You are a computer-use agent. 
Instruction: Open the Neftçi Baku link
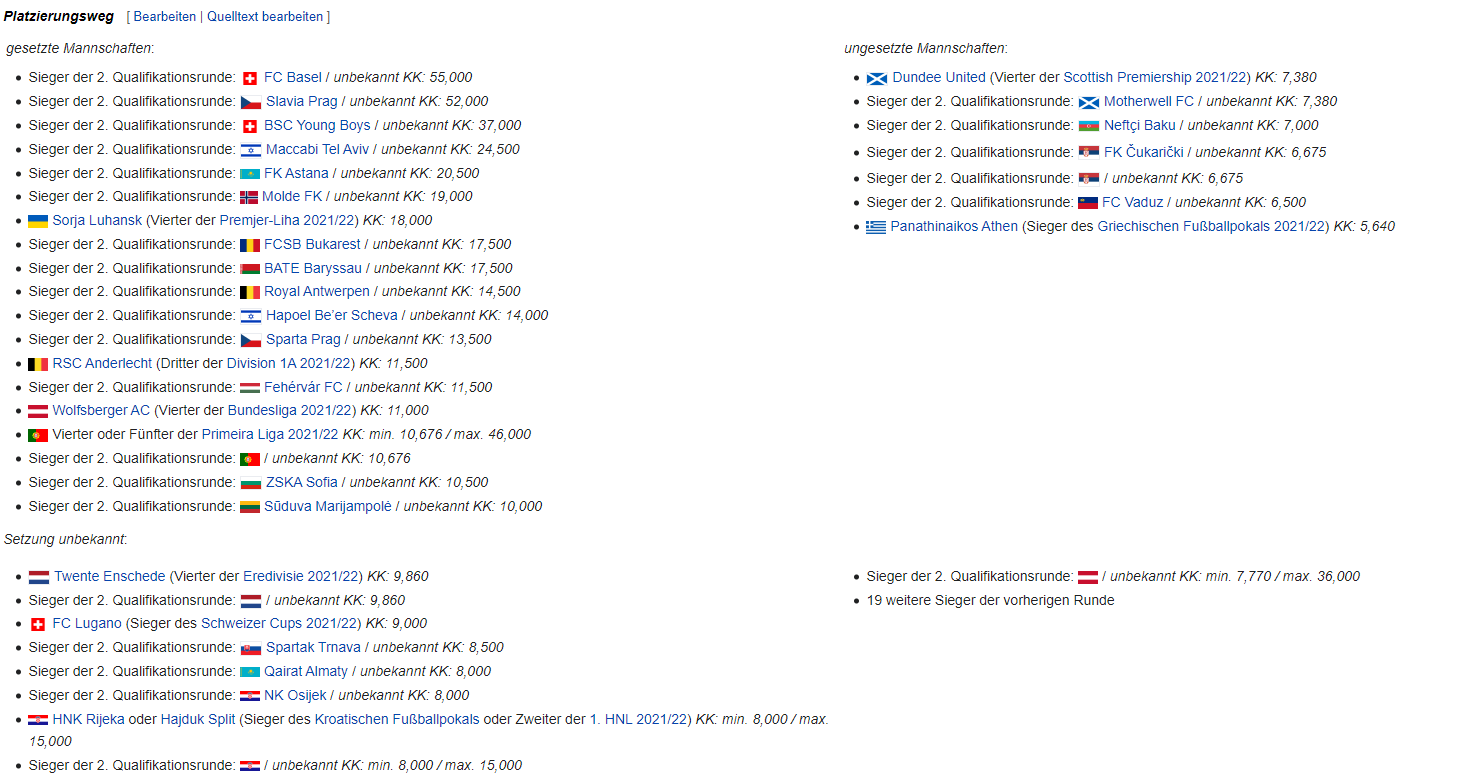click(1140, 126)
